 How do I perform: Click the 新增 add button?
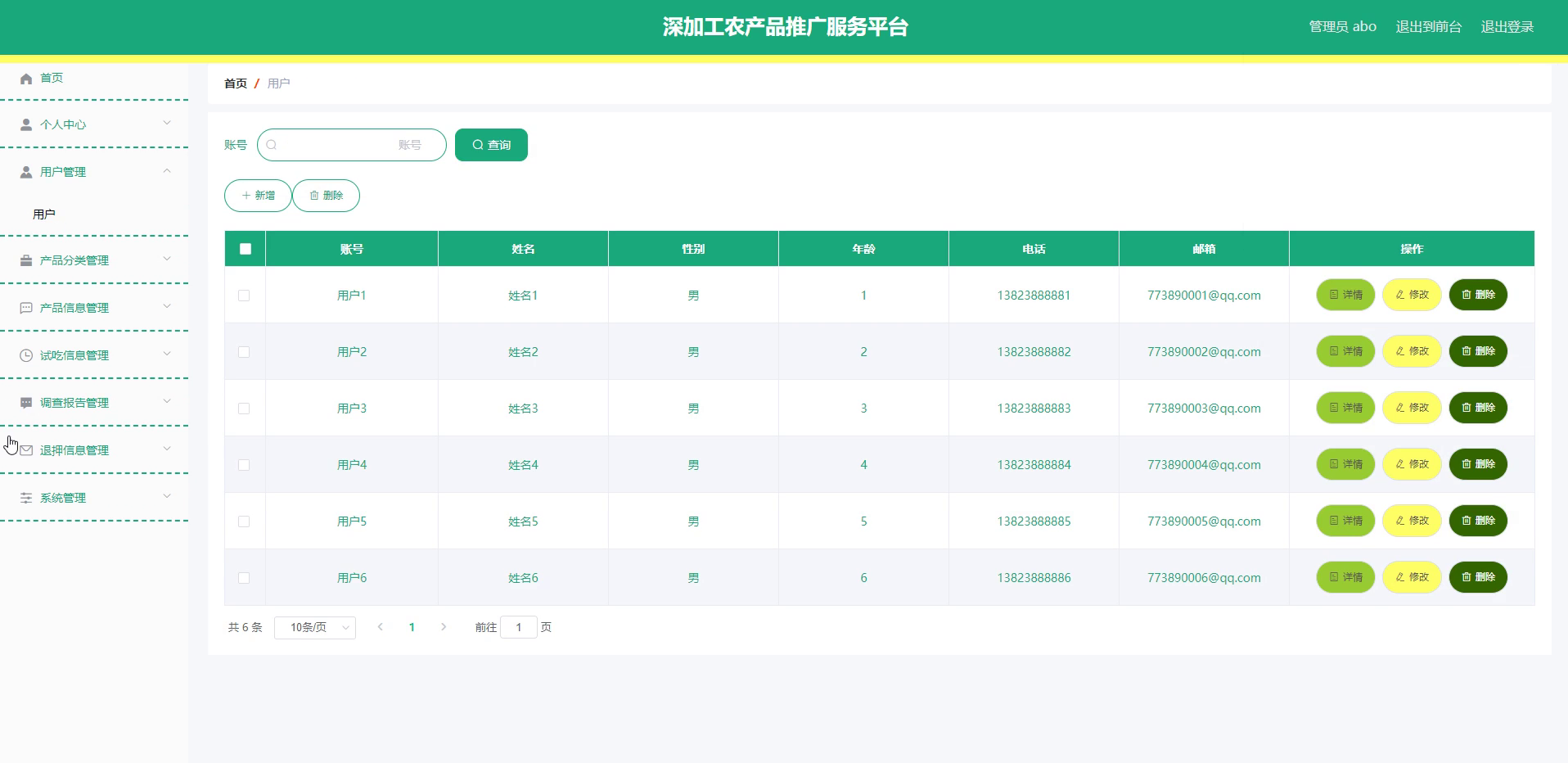[x=258, y=196]
